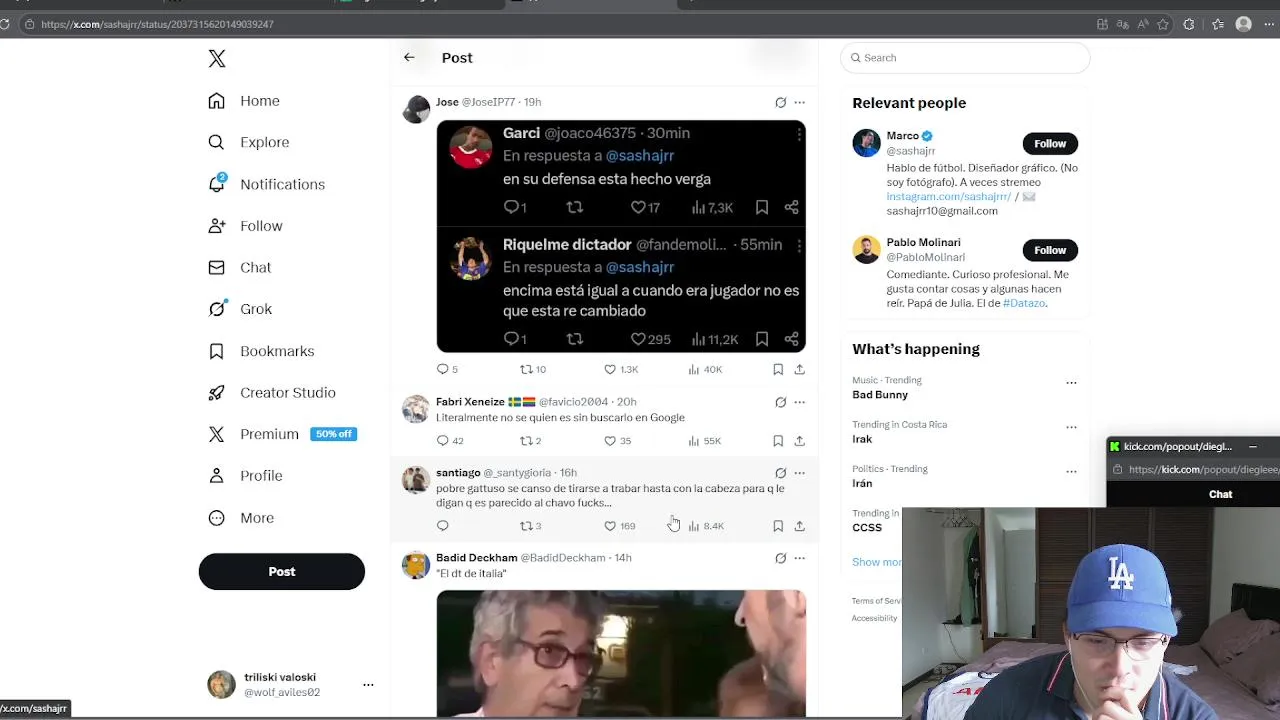The width and height of the screenshot is (1280, 720).
Task: Open Explore from the sidebar
Action: [x=249, y=142]
